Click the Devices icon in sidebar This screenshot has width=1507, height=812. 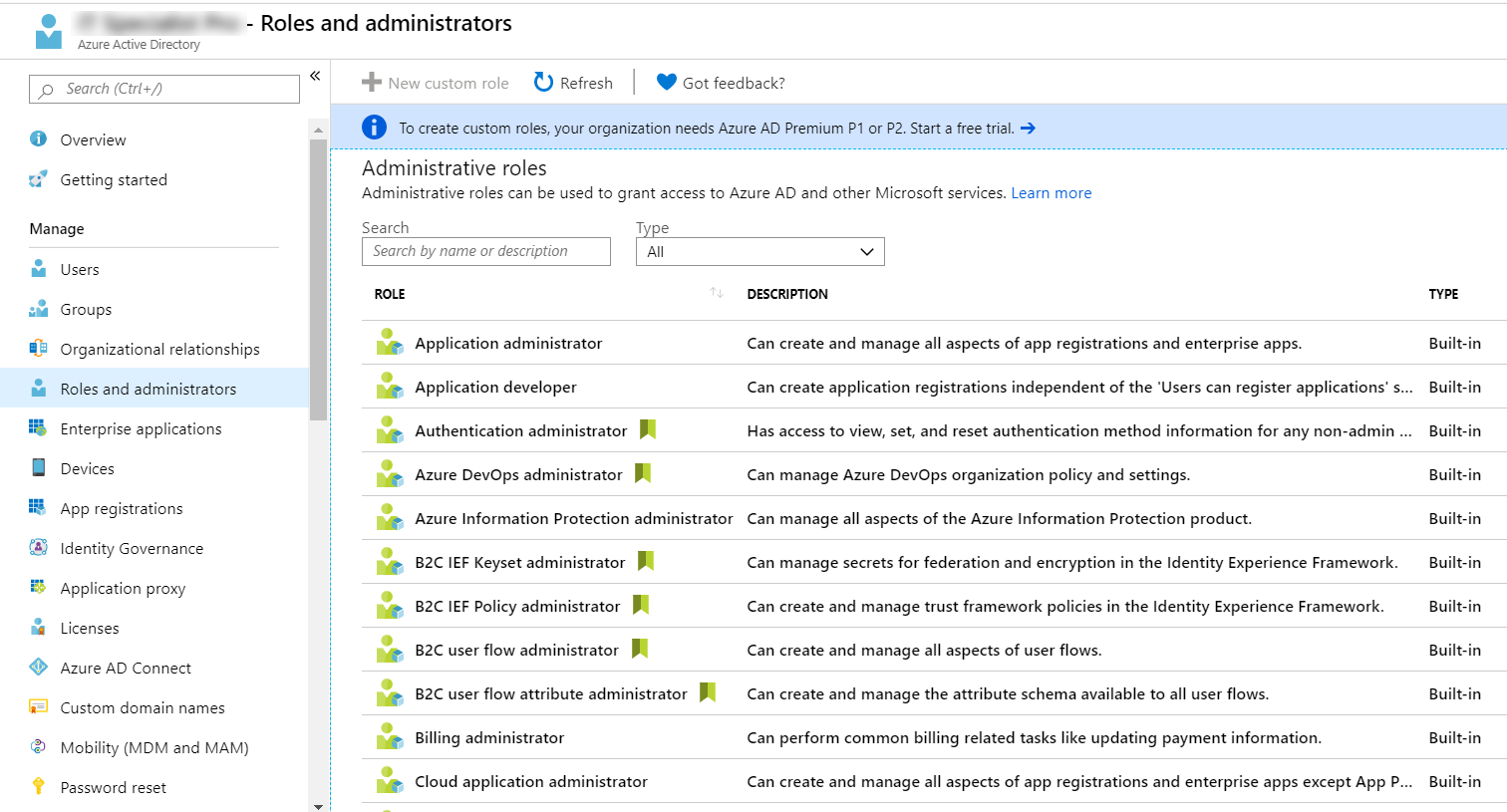pos(38,467)
